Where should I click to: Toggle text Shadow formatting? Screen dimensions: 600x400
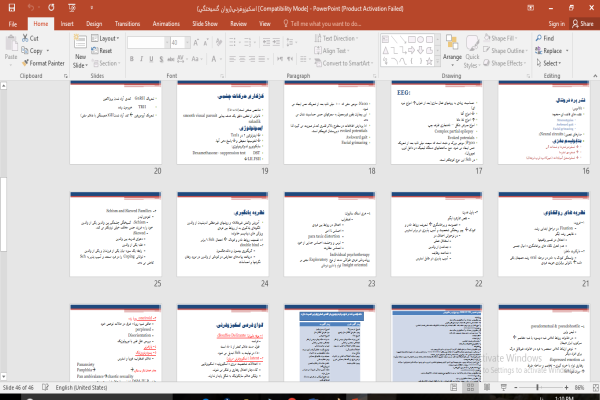point(161,59)
